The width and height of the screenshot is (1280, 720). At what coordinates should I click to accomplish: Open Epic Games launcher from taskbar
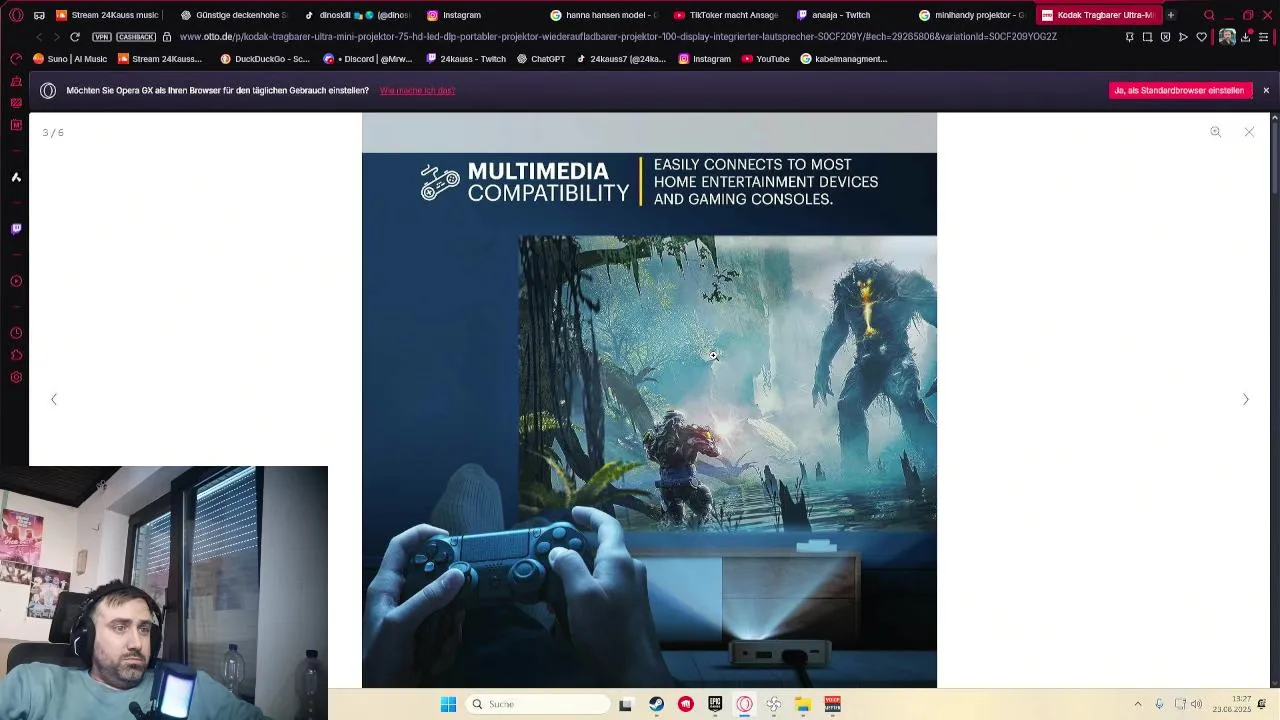[715, 704]
